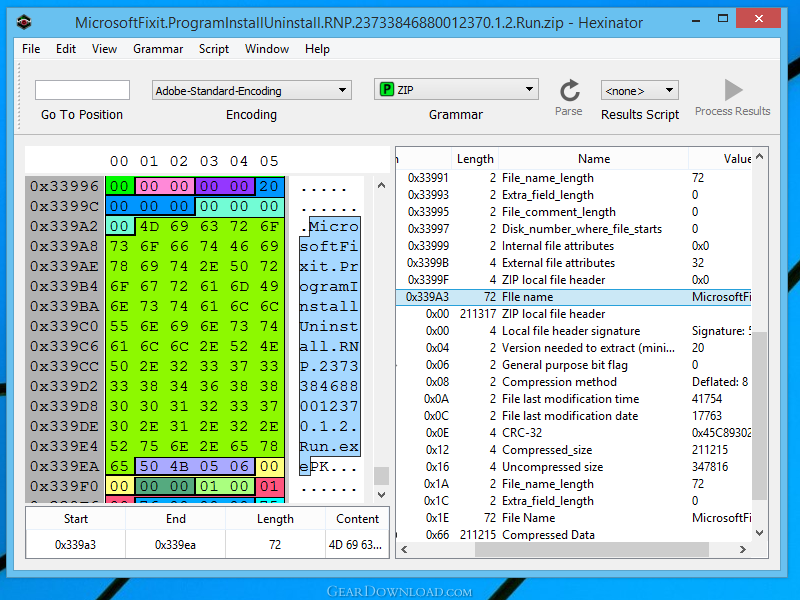
Task: Select the Extra_field_length row at 0x33993
Action: tap(573, 195)
